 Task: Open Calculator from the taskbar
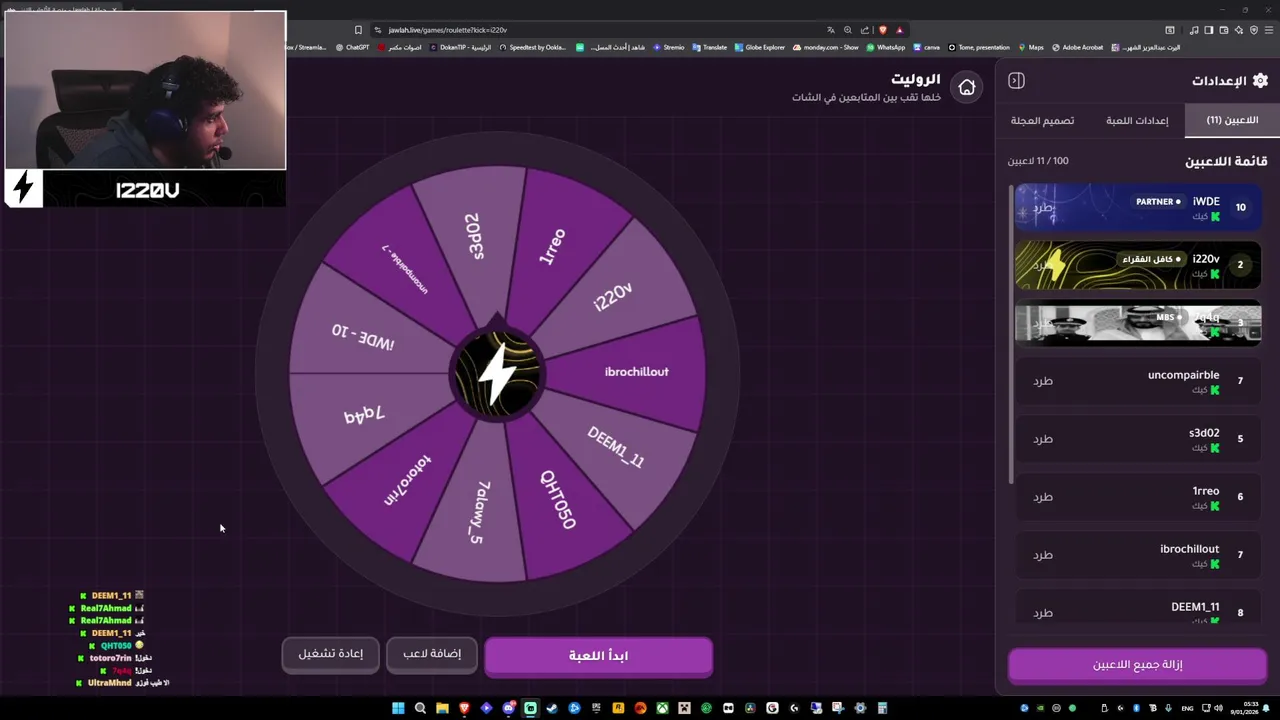click(882, 708)
